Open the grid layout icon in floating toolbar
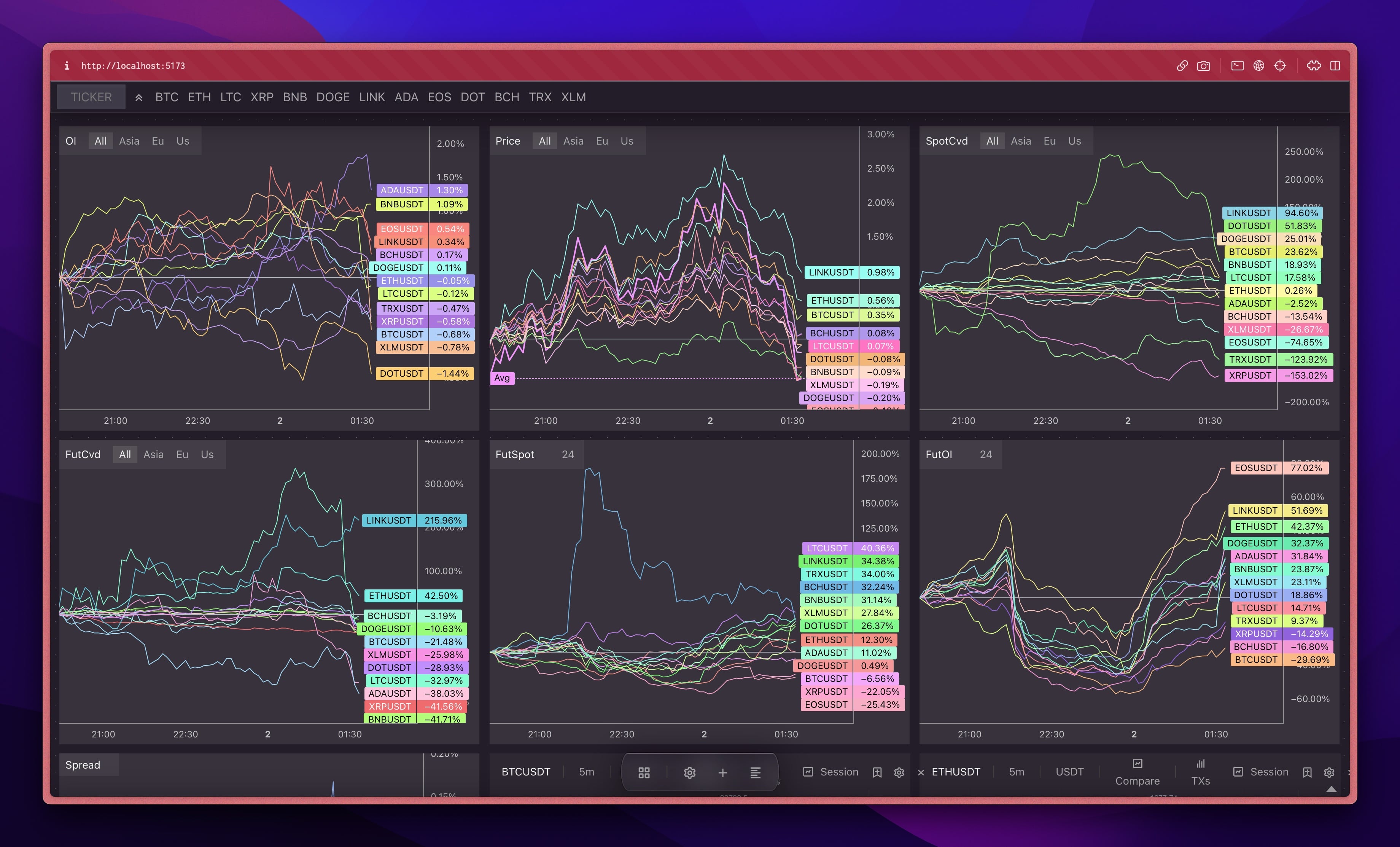The height and width of the screenshot is (847, 1400). coord(644,772)
